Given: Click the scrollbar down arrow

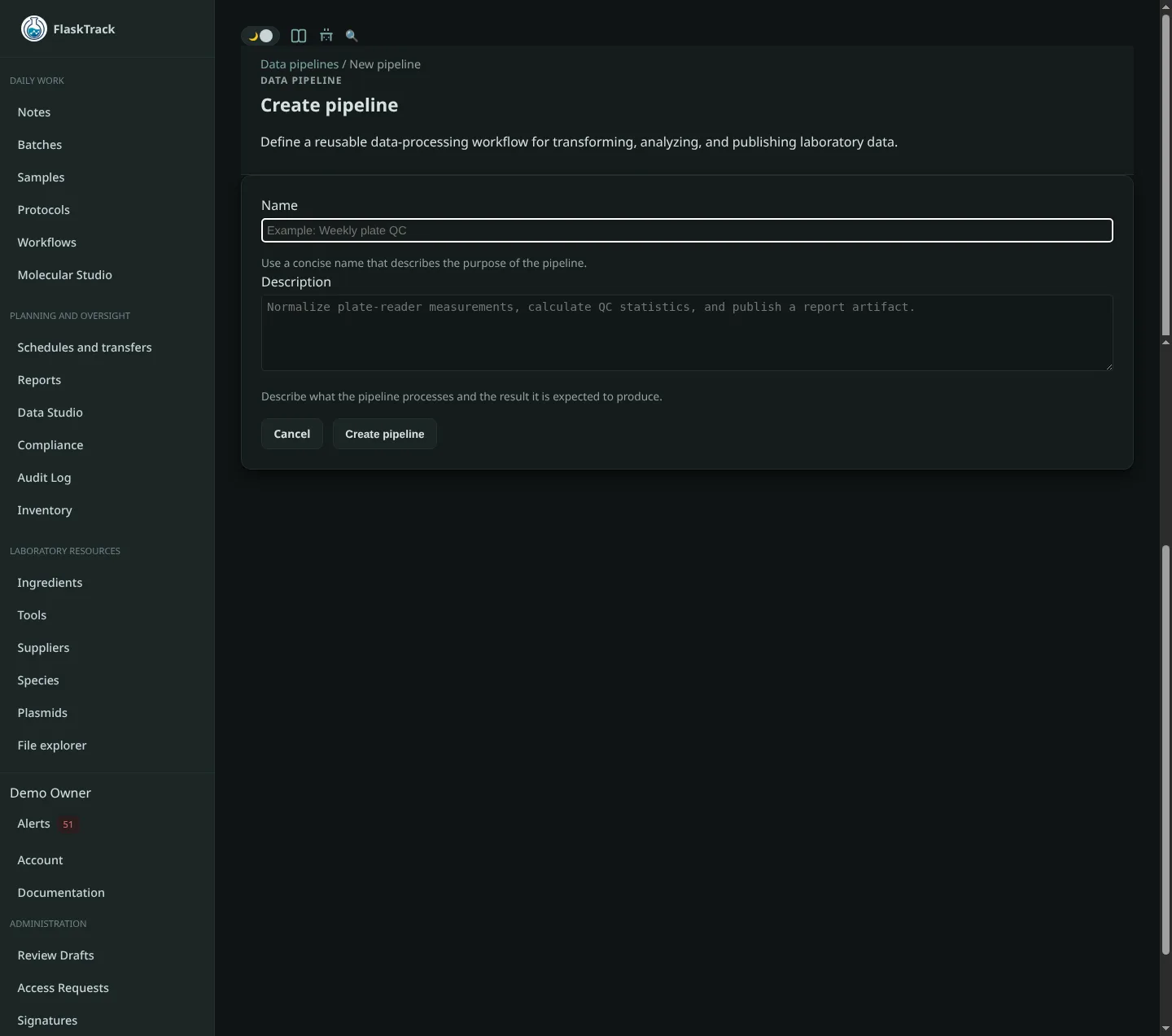Looking at the screenshot, I should coord(1165,1029).
